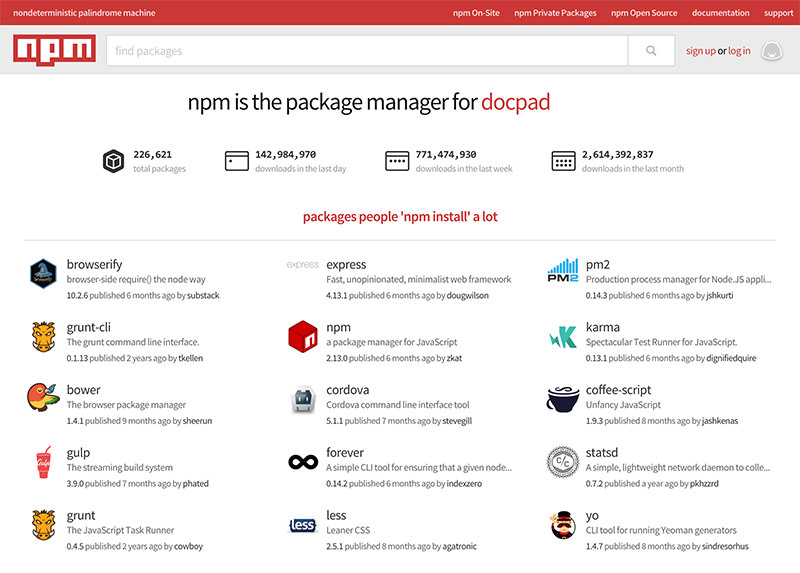Screen dimensions: 800x573
Task: Click the last month downloads calendar icon
Action: [x=563, y=161]
